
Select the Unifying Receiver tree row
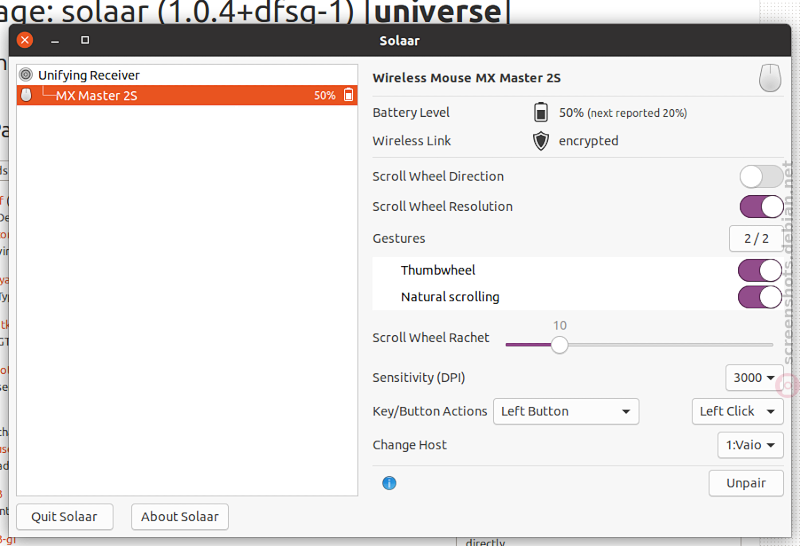click(x=187, y=75)
